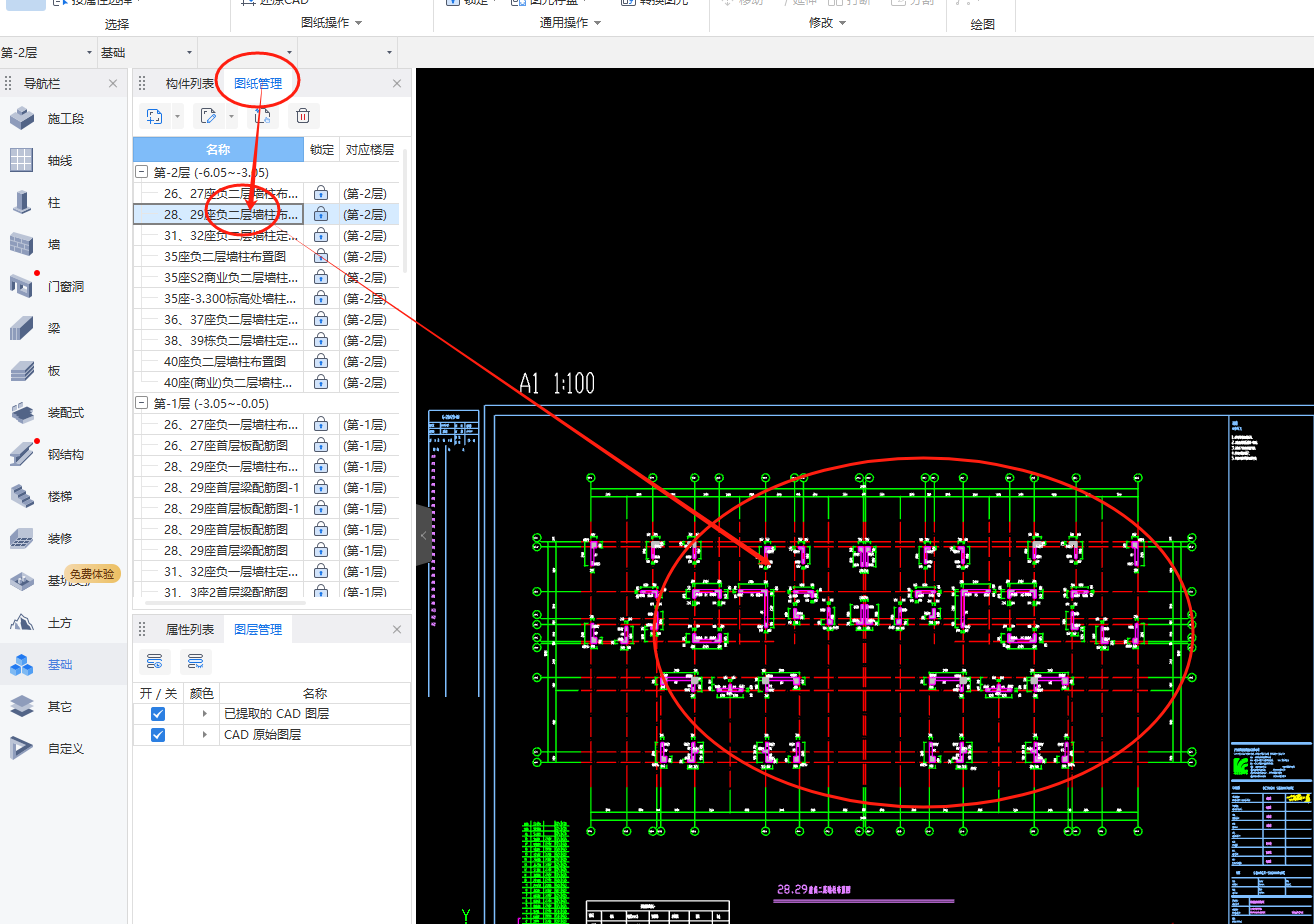Open dropdown arrow next to edit drawing
Screen dimensions: 1314x924
click(231, 117)
